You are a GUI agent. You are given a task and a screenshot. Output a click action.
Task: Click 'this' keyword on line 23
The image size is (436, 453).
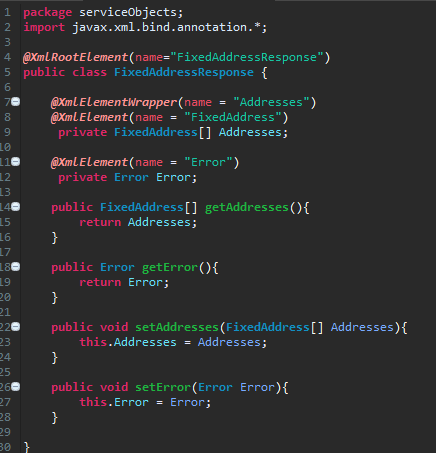(93, 342)
